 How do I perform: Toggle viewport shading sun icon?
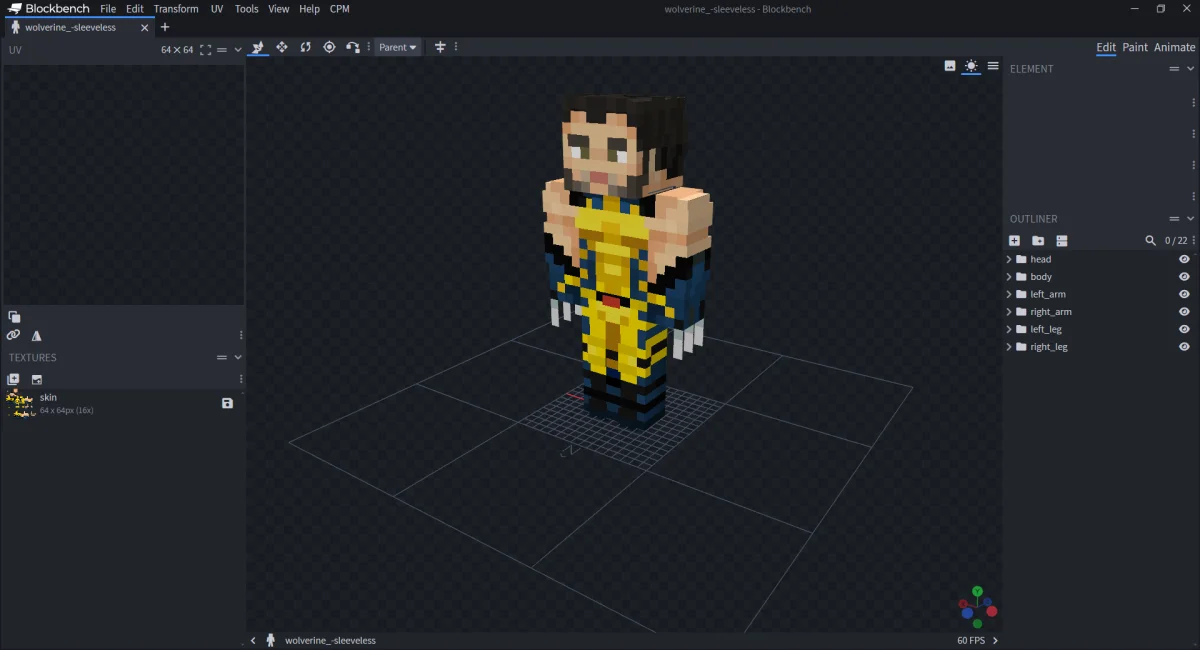click(x=971, y=66)
